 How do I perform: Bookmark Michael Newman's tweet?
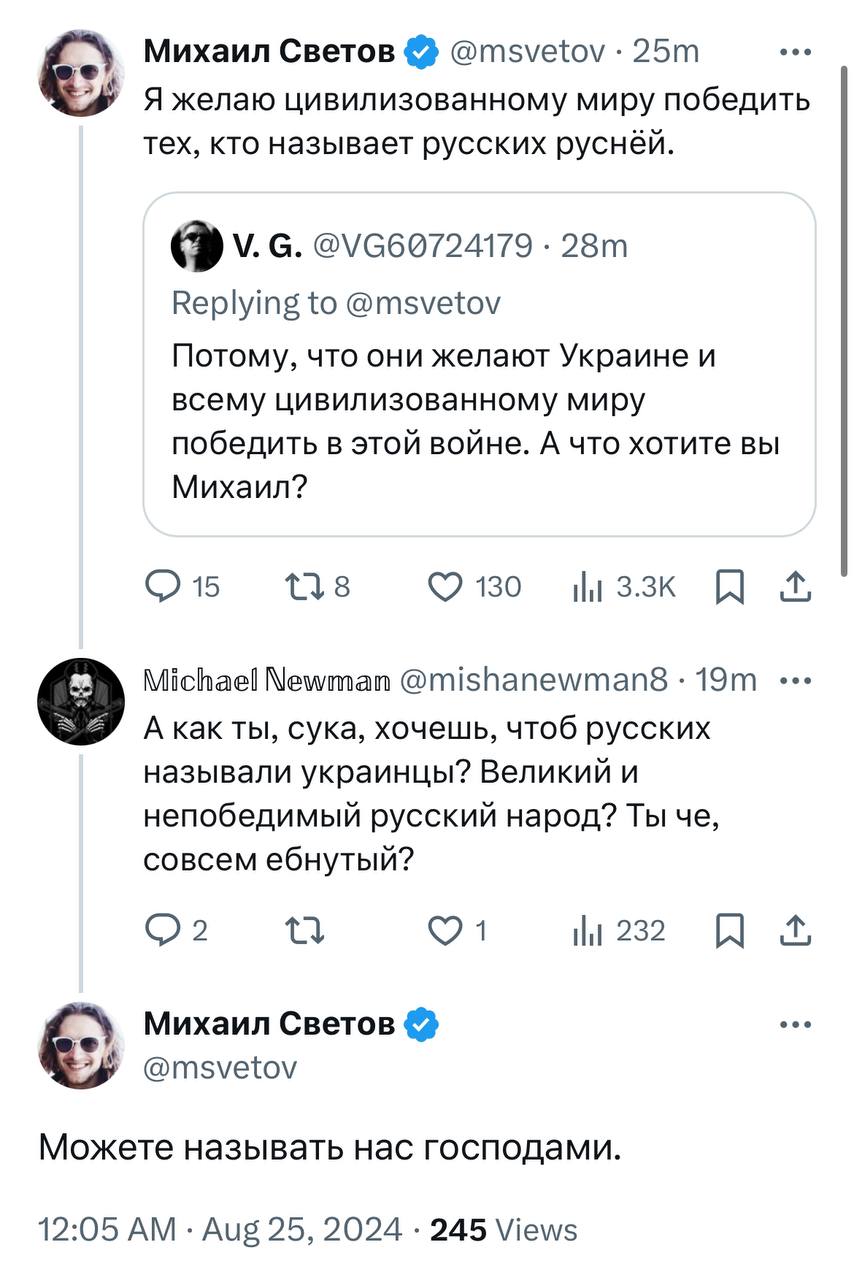pos(729,932)
